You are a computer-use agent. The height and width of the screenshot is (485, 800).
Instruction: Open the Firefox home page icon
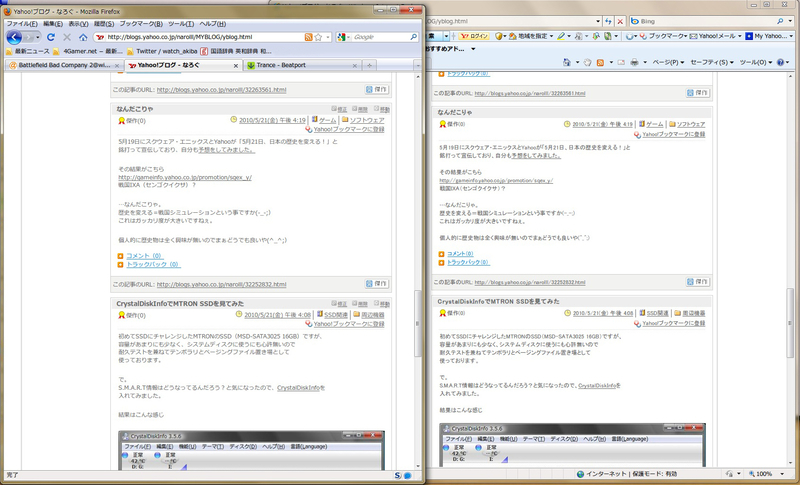click(83, 37)
